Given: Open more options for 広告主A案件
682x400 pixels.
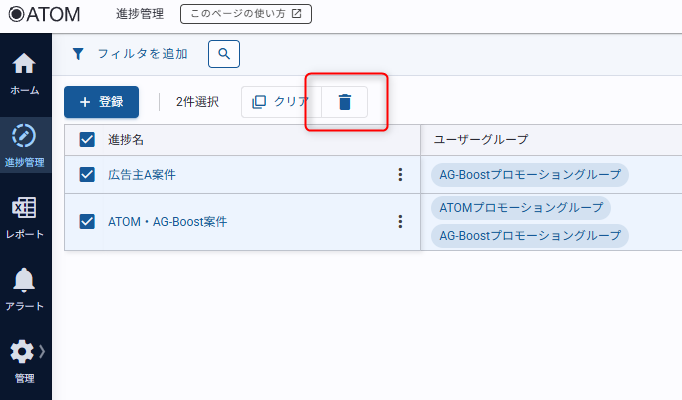Looking at the screenshot, I should [400, 175].
